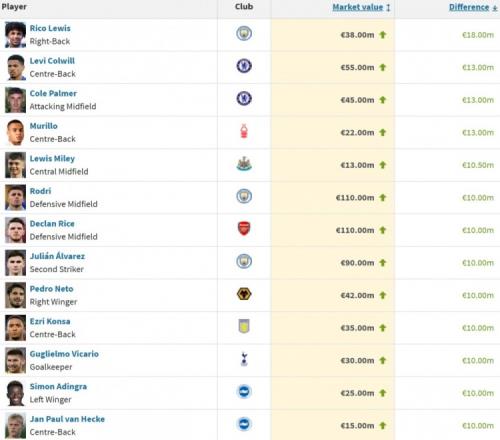
Task: Open Julián Álvarez player profile link
Action: (57, 256)
